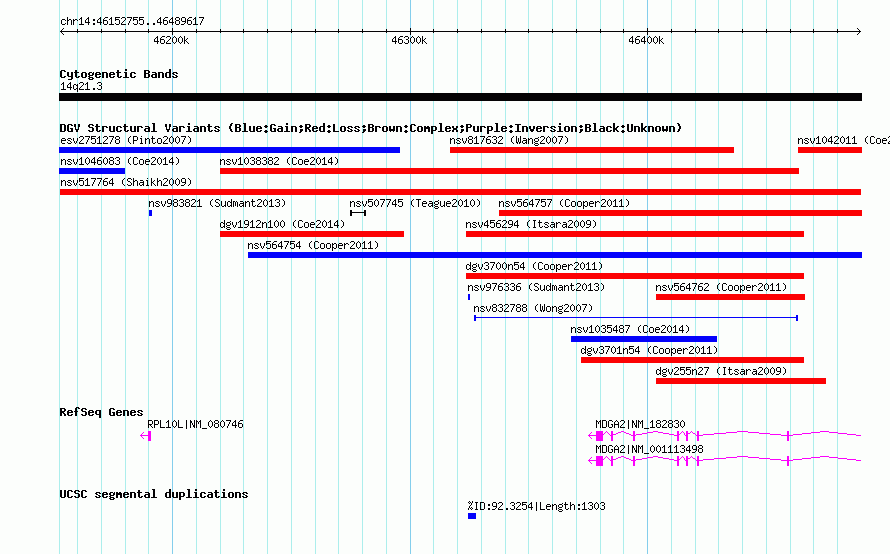Click the nsv832788 (Wong2007) thin blue line

pyautogui.click(x=636, y=318)
